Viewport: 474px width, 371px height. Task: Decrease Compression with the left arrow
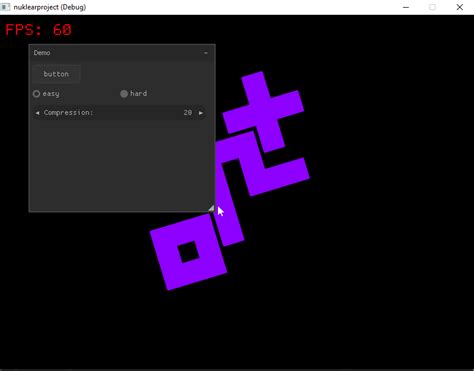pyautogui.click(x=37, y=113)
